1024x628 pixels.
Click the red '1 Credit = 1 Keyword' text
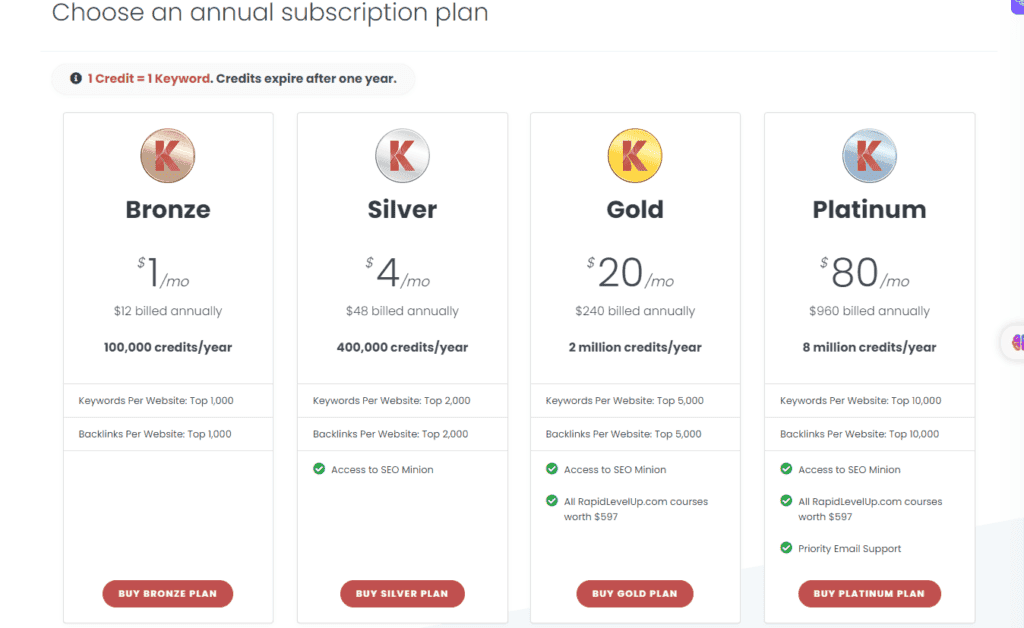pyautogui.click(x=148, y=78)
